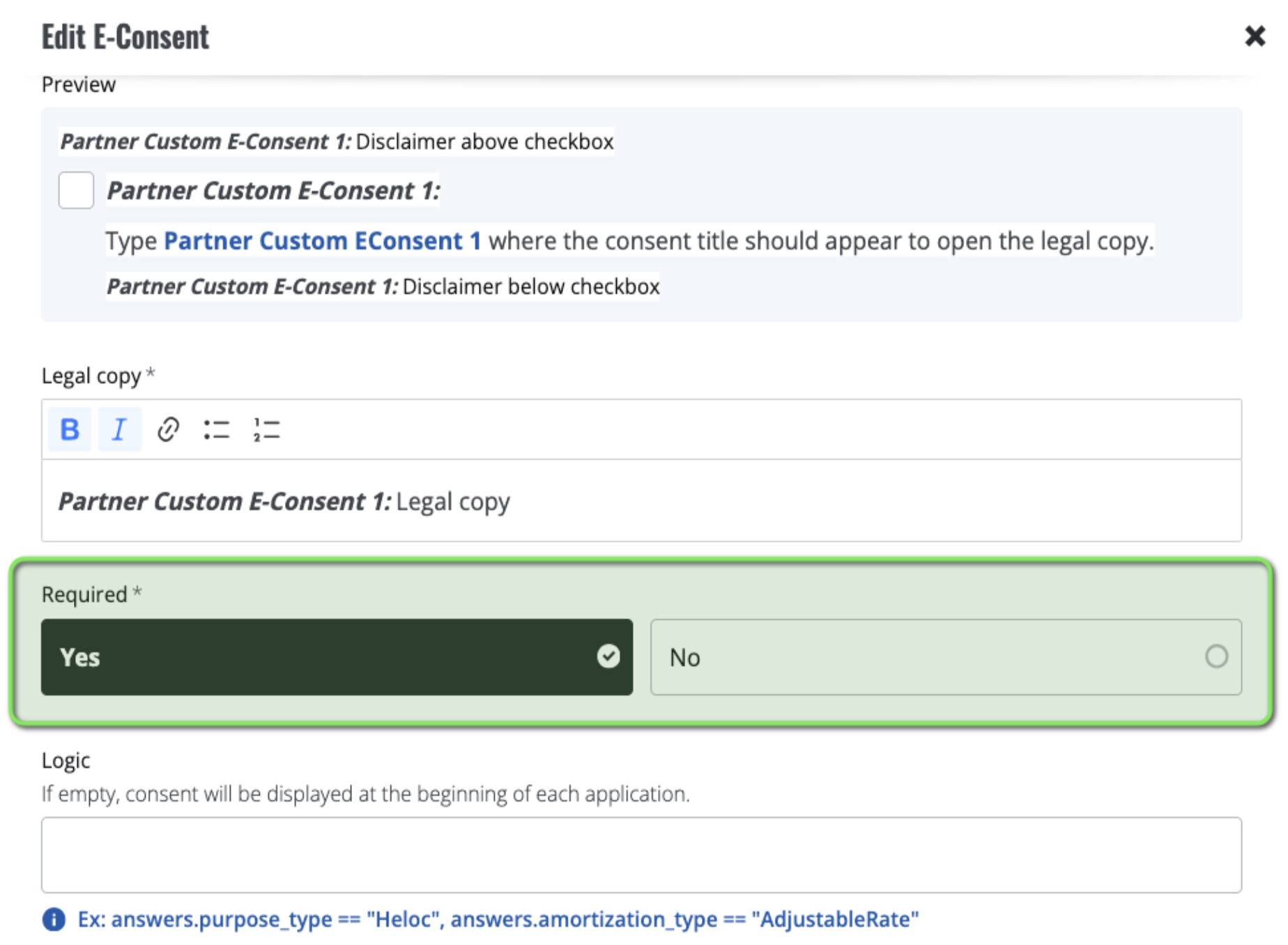Focus the Logic input field
Image resolution: width=1288 pixels, height=945 pixels.
641,855
